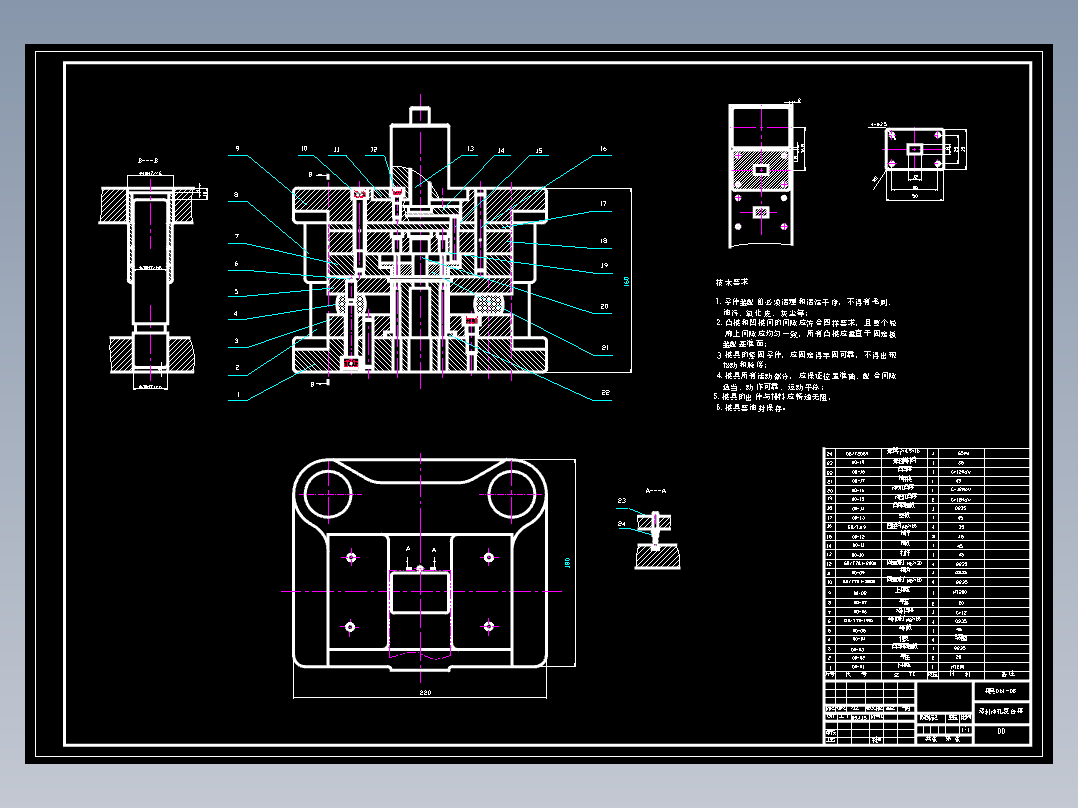Click the B---B section view title
This screenshot has width=1078, height=808.
[x=148, y=160]
